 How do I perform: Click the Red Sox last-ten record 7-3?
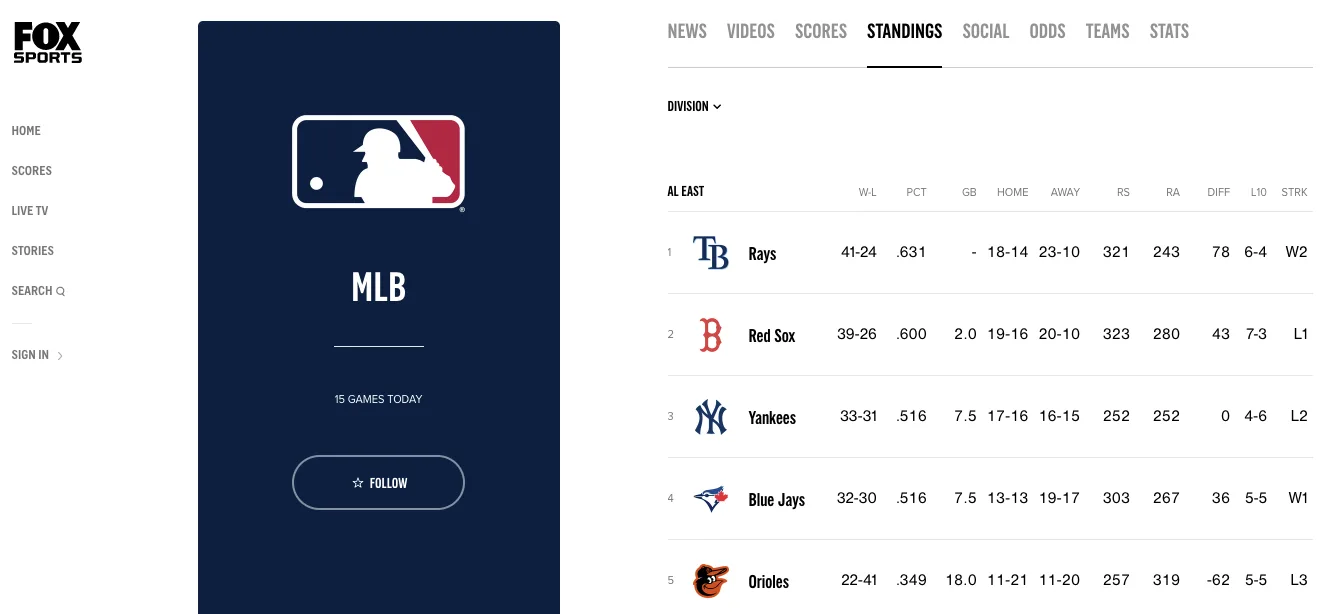click(x=1256, y=334)
